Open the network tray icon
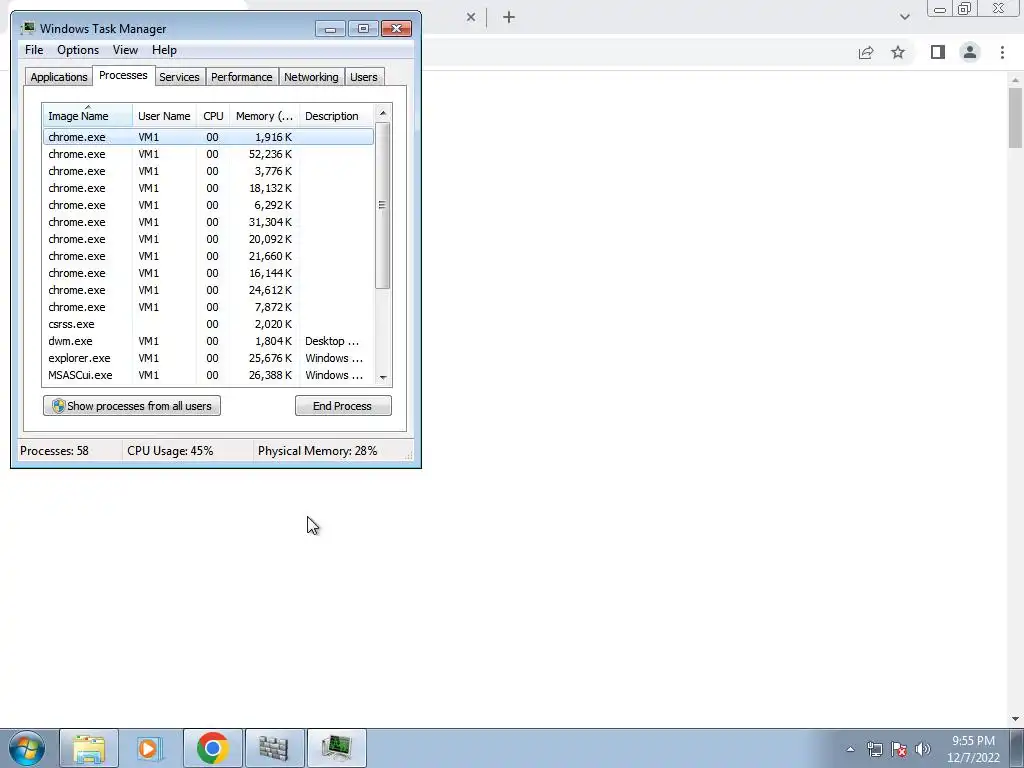The image size is (1024, 768). pos(874,749)
